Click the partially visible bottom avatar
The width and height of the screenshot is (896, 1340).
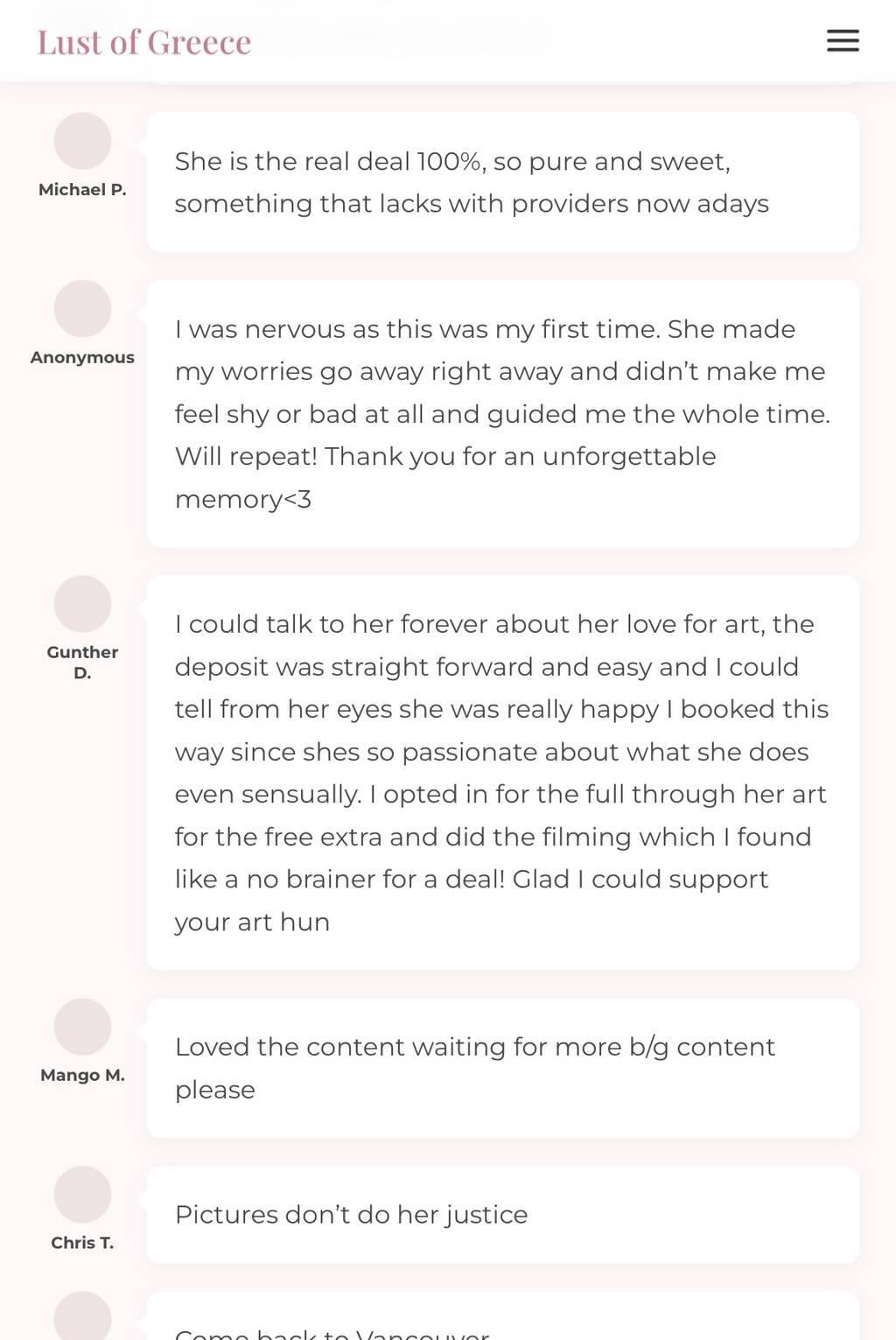(x=82, y=1317)
